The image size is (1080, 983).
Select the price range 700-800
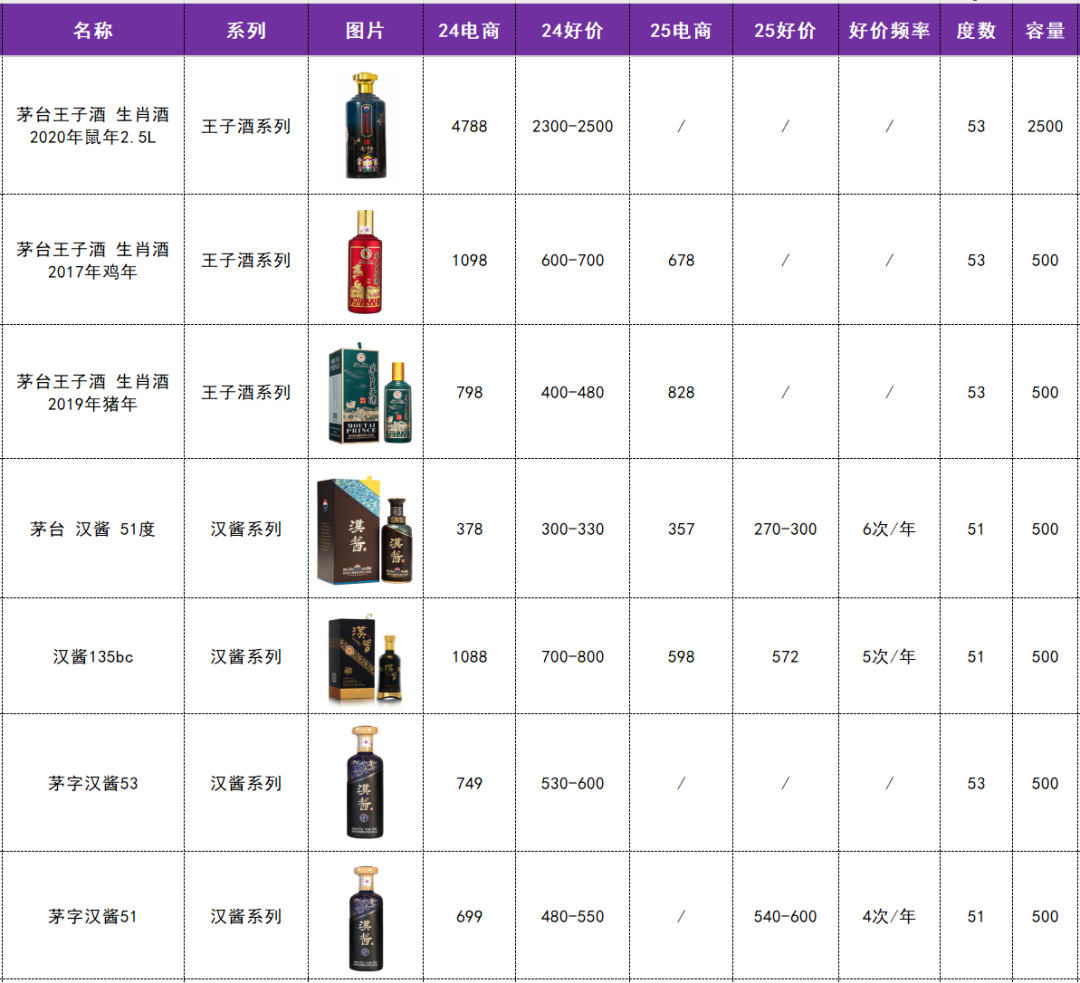click(x=572, y=656)
